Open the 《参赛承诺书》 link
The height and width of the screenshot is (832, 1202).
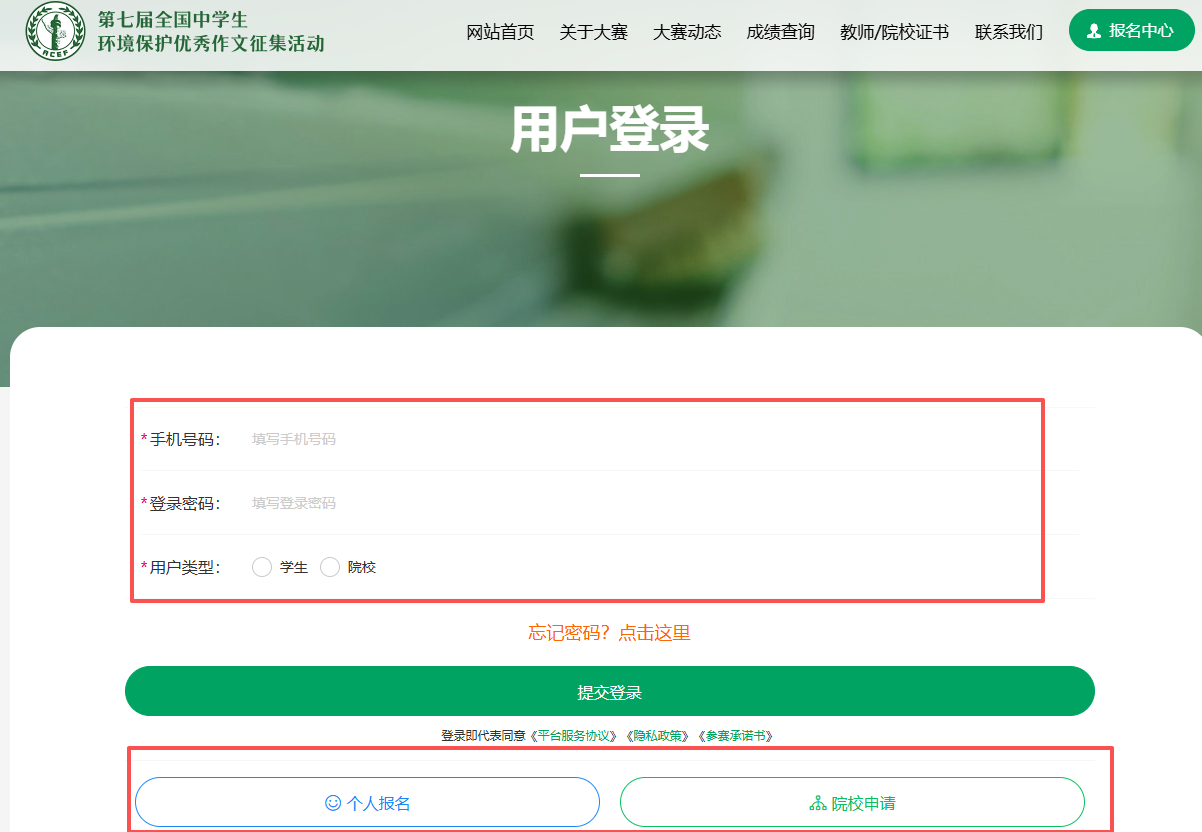coord(734,736)
